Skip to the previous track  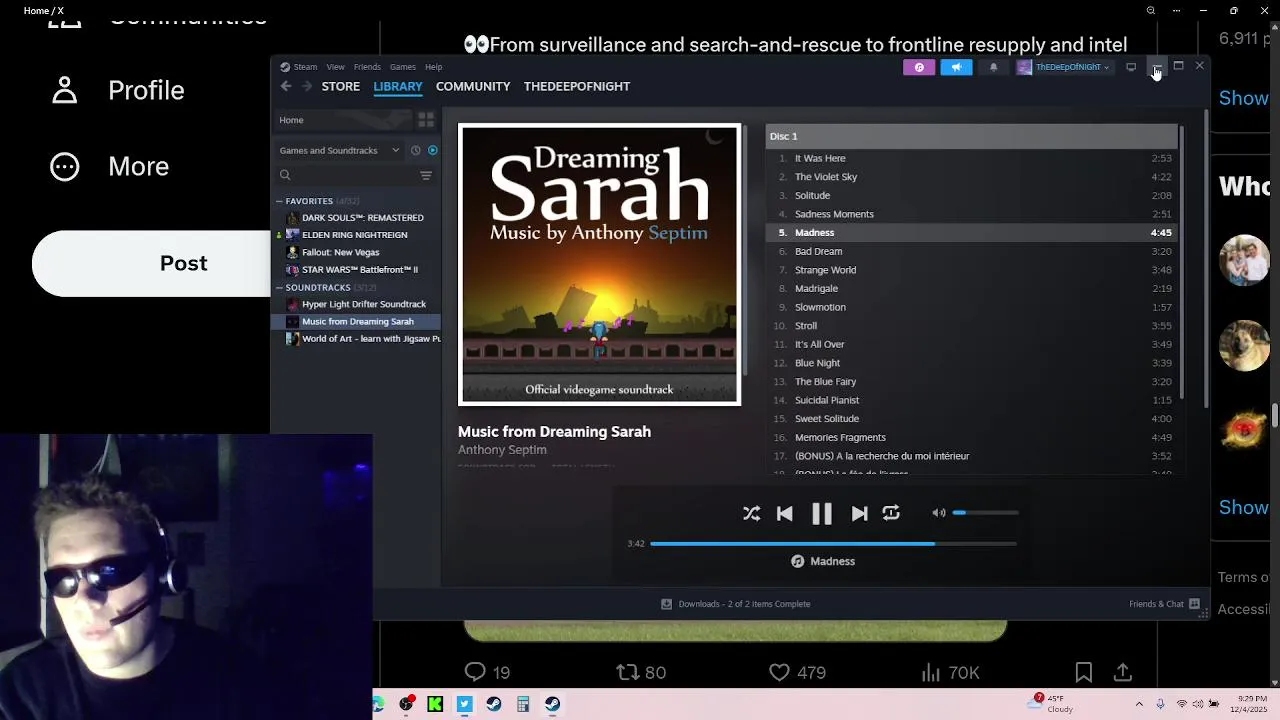[x=785, y=513]
